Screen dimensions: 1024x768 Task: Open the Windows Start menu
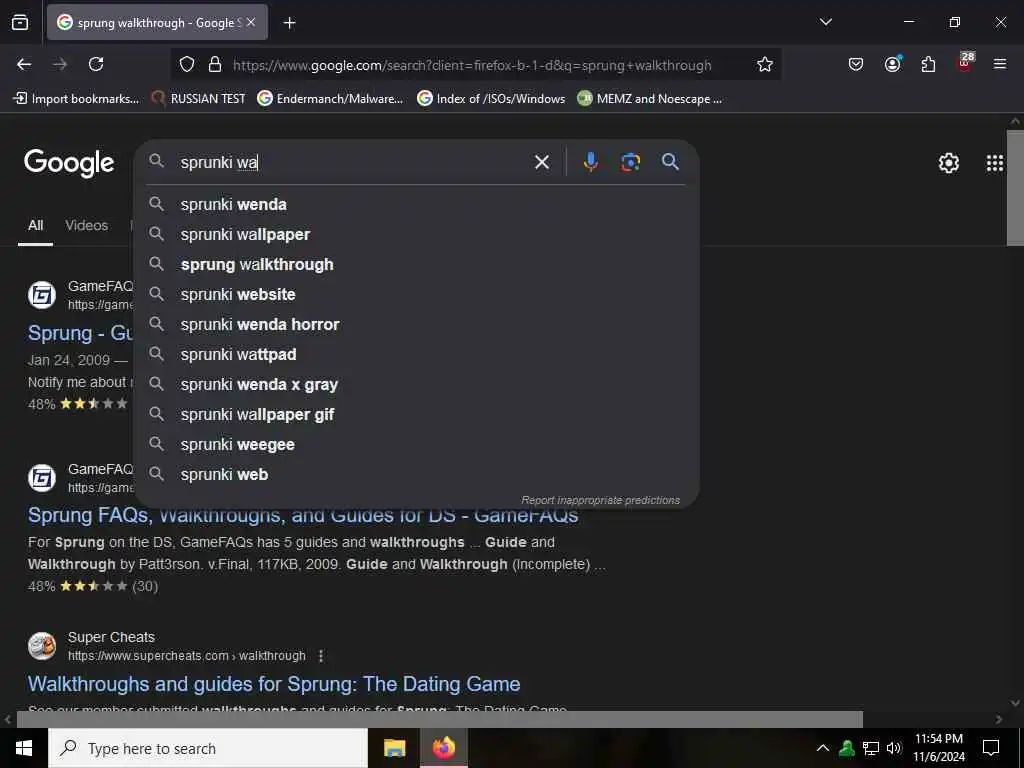click(x=24, y=748)
